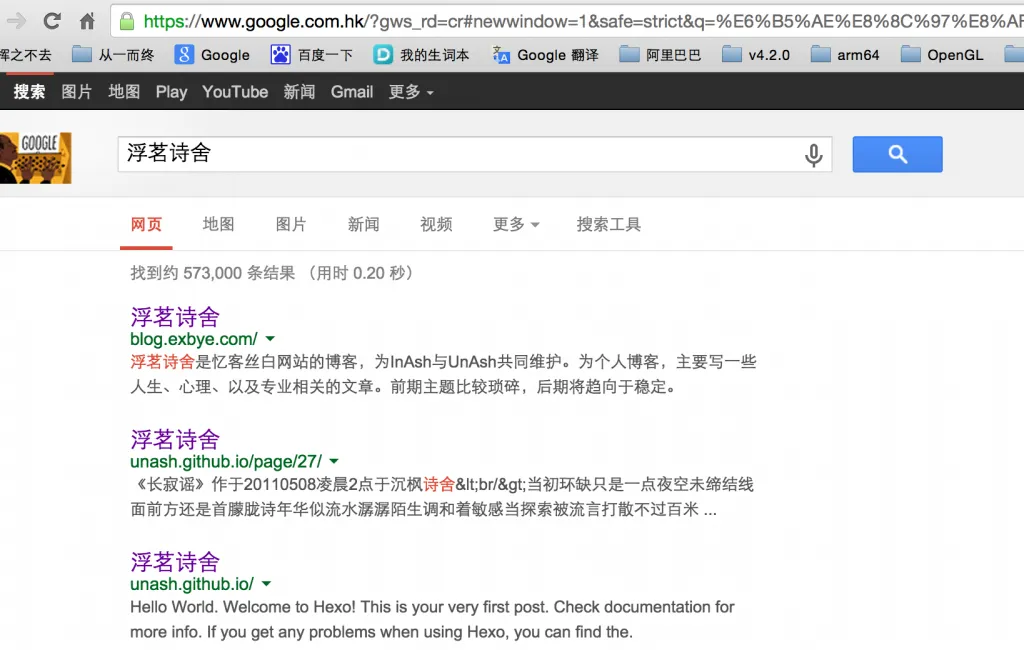Open 新闻 in the black bar

(x=299, y=91)
